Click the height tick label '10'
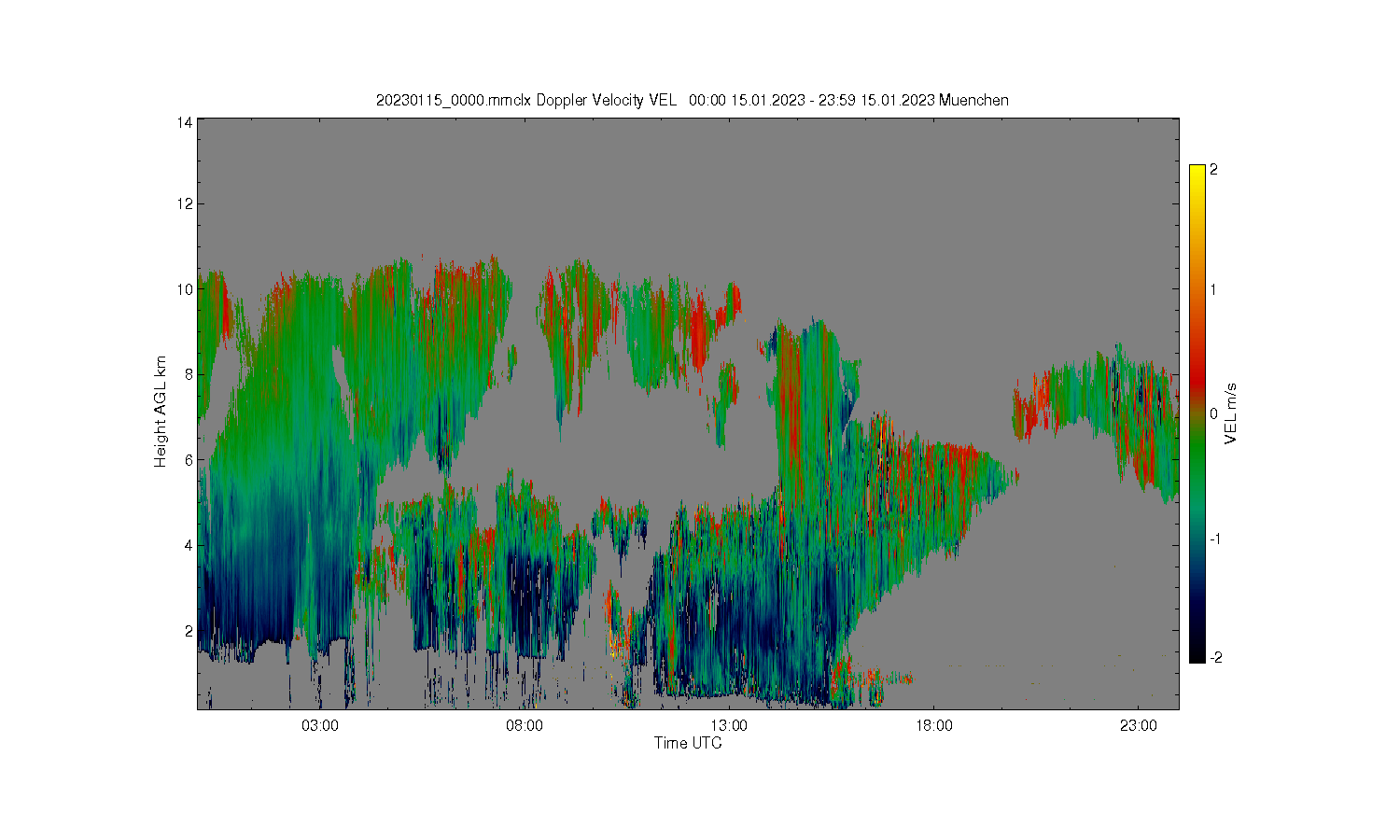Image resolution: width=1400 pixels, height=840 pixels. 185,289
